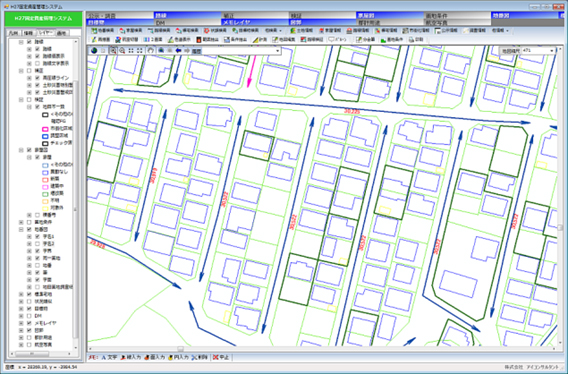Click the map's horizontal scrollbar
This screenshot has width=568, height=374.
click(x=321, y=349)
